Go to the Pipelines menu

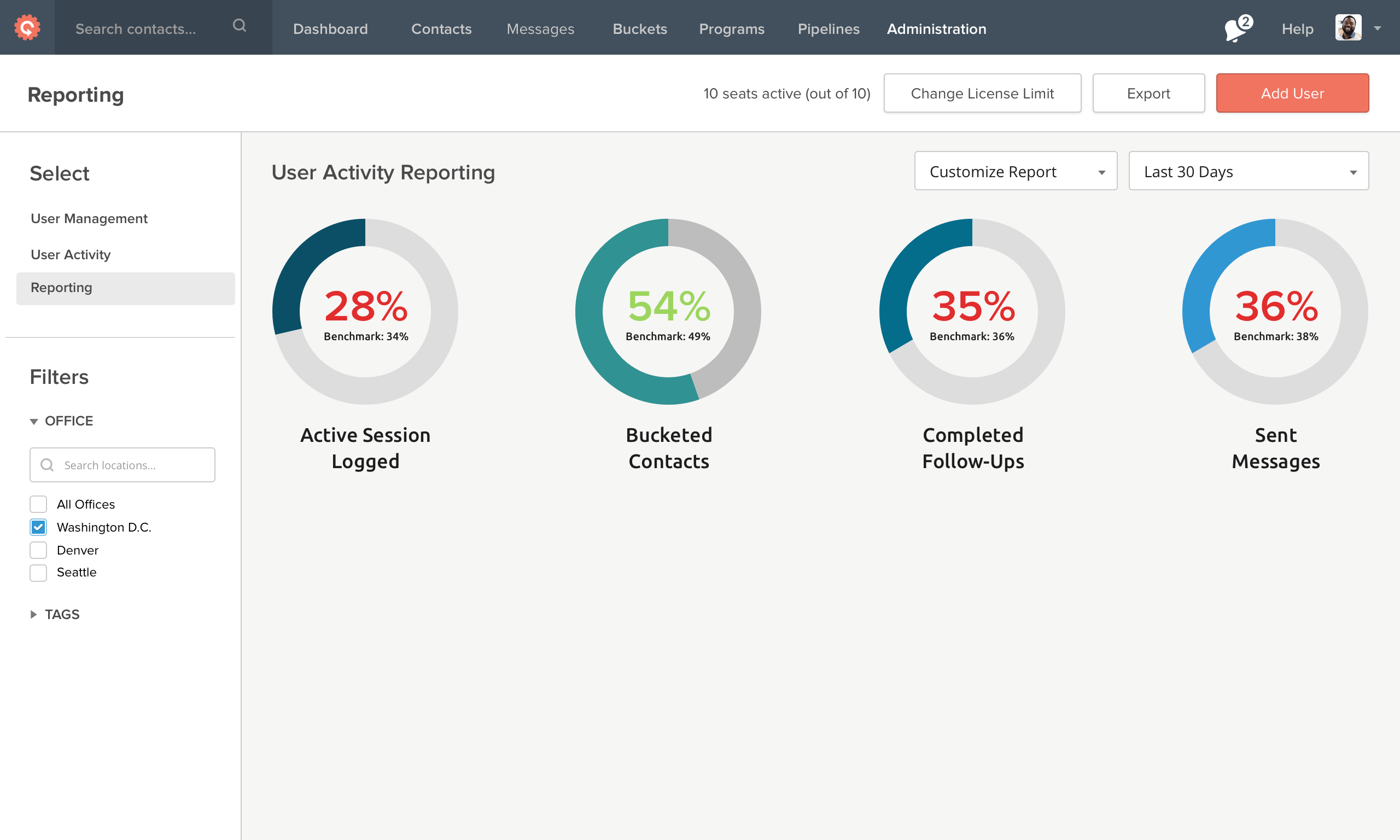click(x=828, y=29)
